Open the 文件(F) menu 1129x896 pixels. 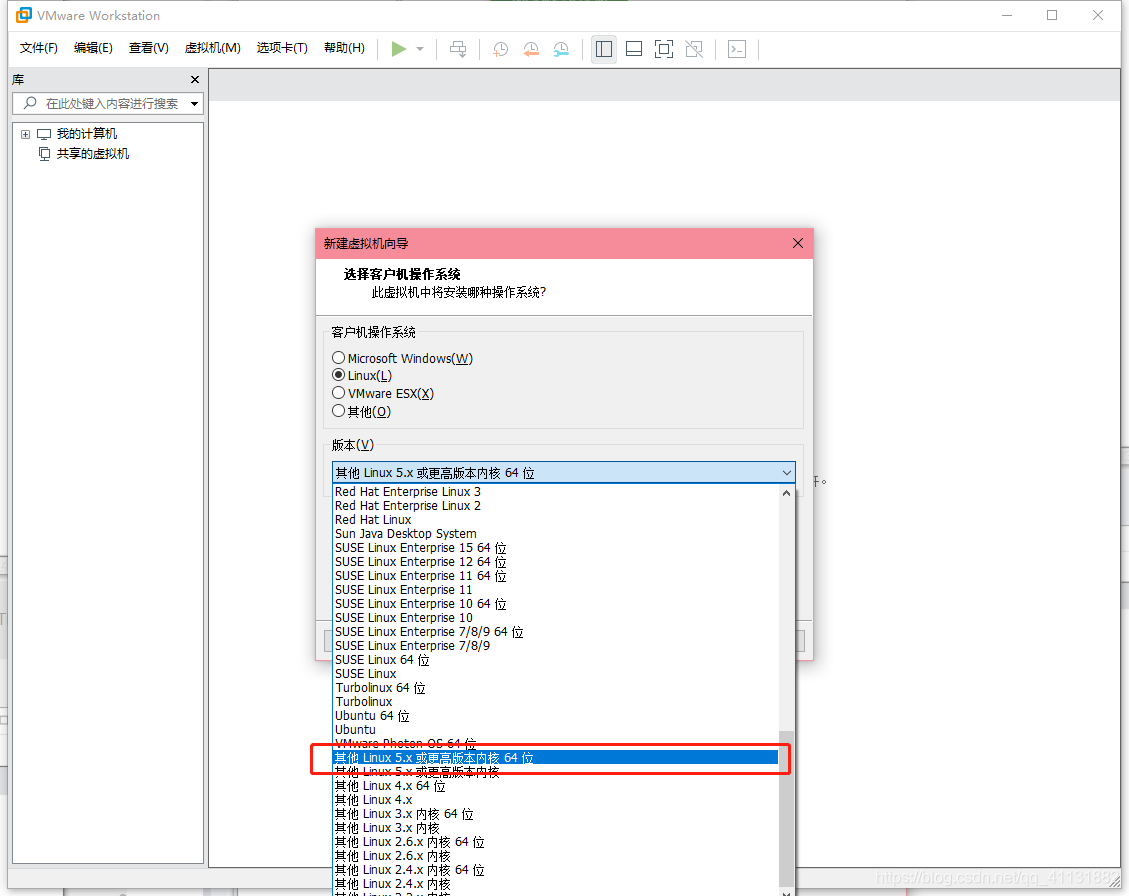(x=38, y=48)
